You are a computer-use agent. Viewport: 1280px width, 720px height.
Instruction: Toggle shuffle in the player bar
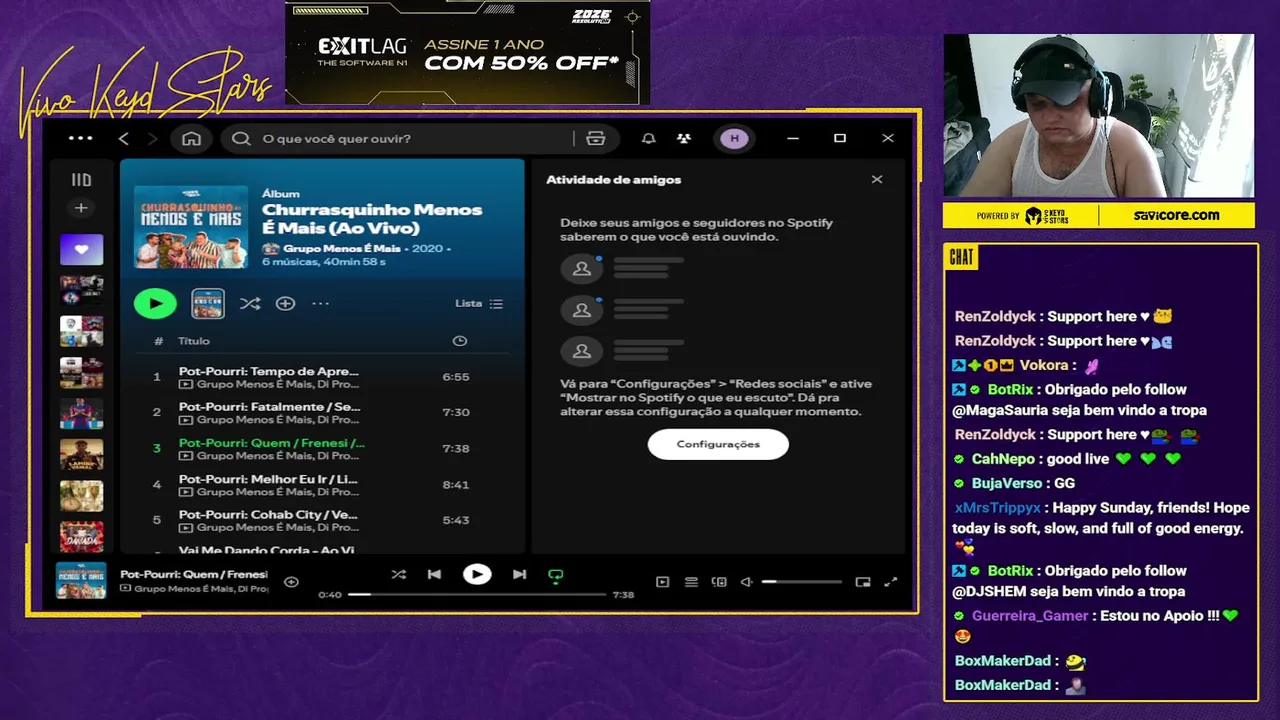tap(399, 574)
